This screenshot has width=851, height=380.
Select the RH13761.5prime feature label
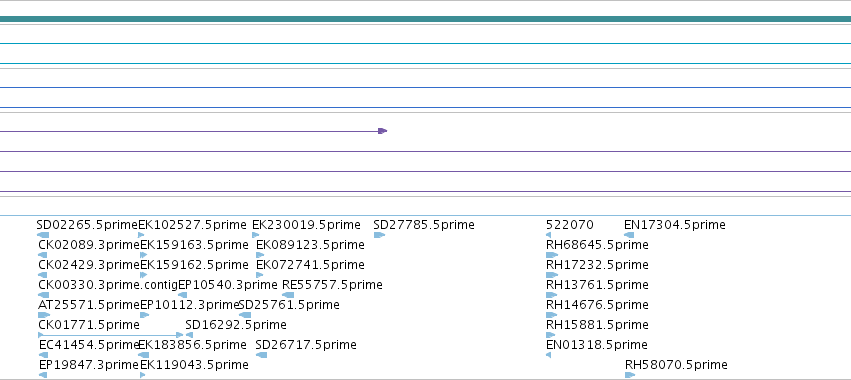(x=597, y=285)
